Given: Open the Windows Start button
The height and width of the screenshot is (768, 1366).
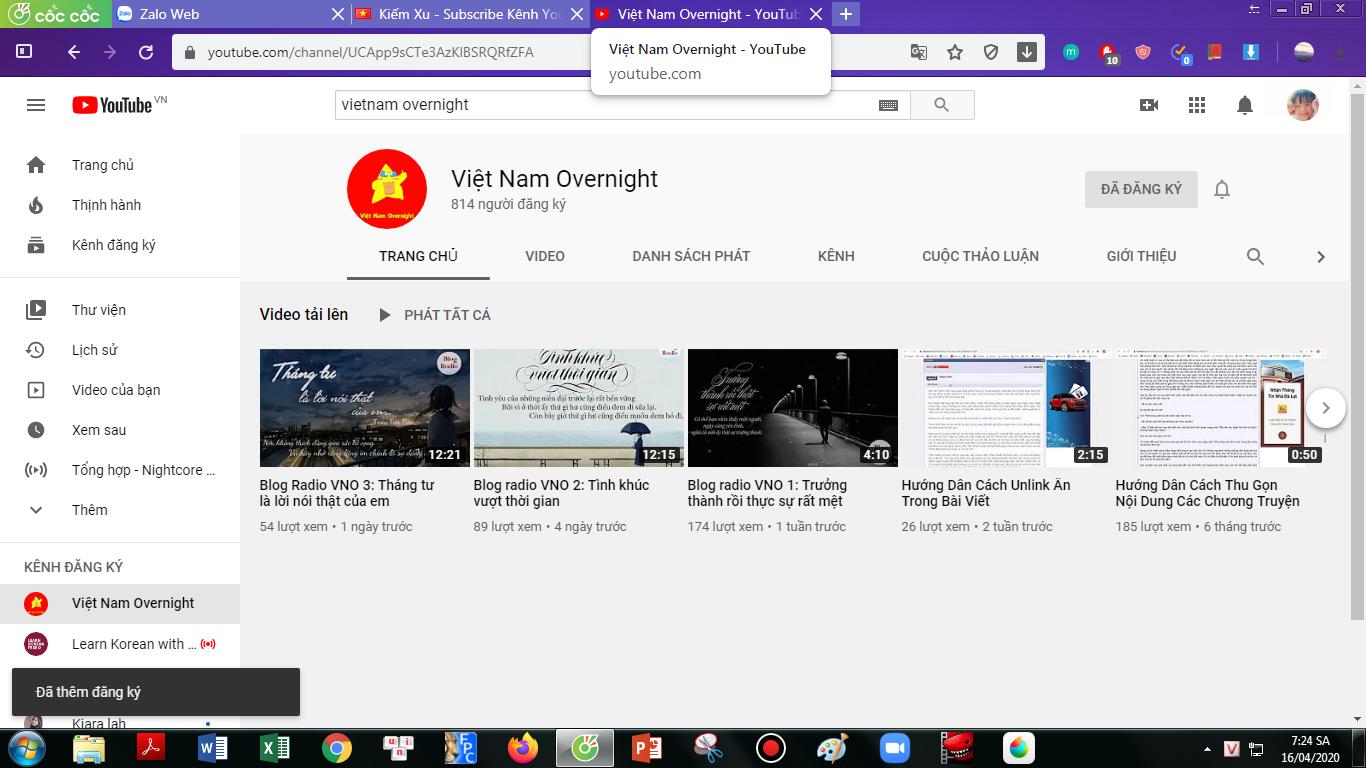Looking at the screenshot, I should [x=25, y=748].
